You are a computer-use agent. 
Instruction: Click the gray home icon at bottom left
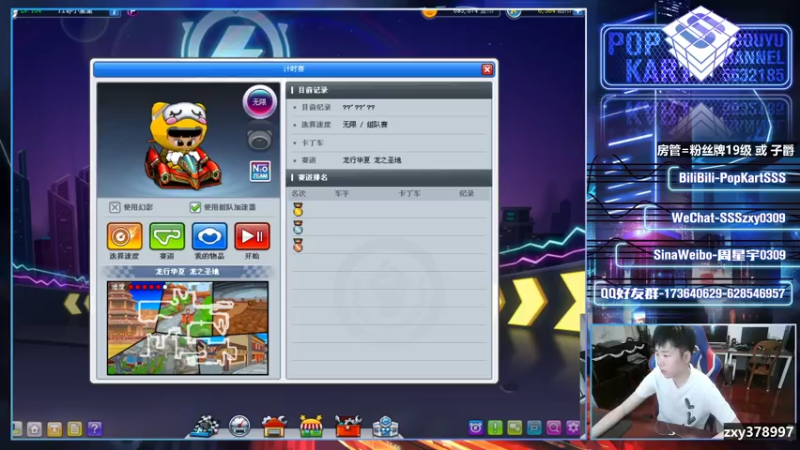pos(34,429)
